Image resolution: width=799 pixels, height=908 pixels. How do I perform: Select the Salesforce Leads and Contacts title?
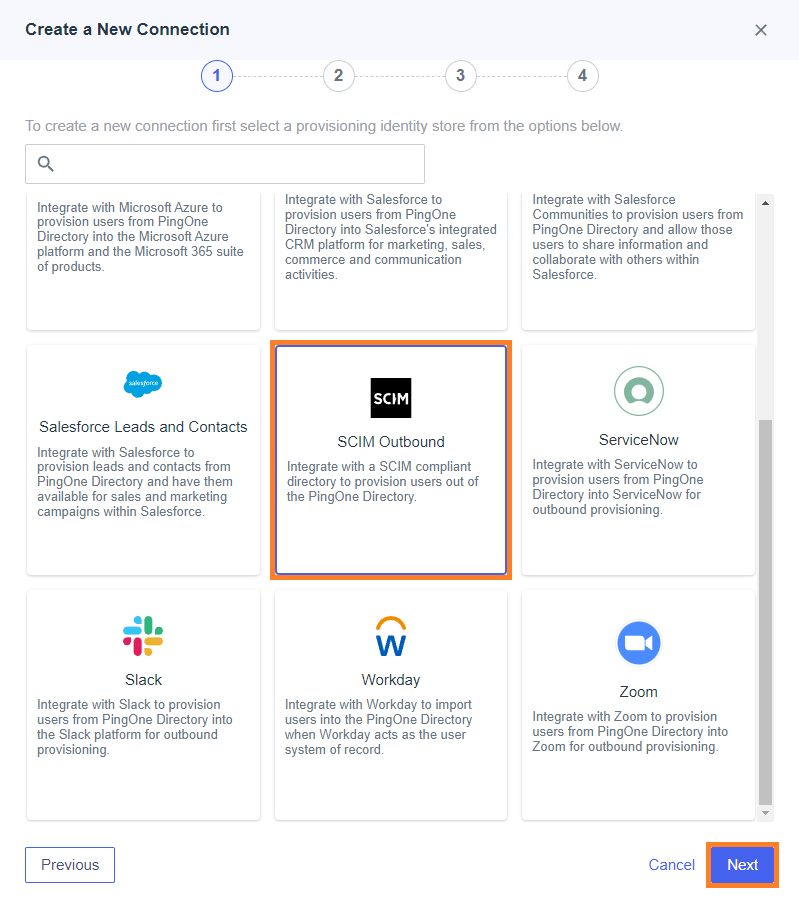pyautogui.click(x=143, y=427)
